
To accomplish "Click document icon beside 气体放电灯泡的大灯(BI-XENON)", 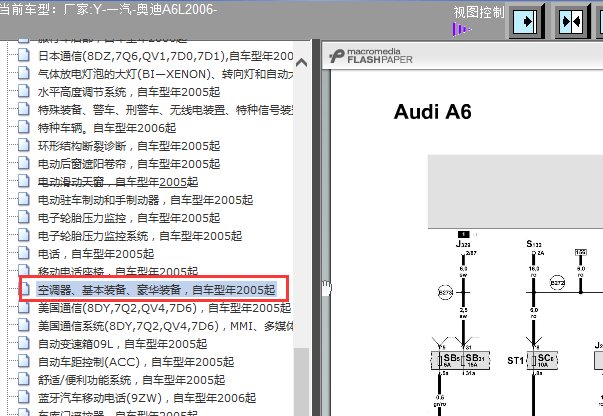I will point(23,73).
